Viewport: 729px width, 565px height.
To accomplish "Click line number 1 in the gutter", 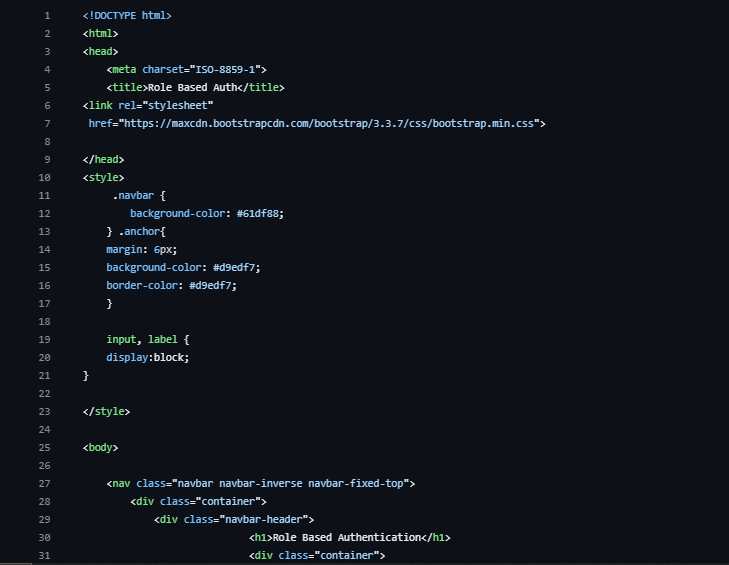I will click(x=47, y=16).
